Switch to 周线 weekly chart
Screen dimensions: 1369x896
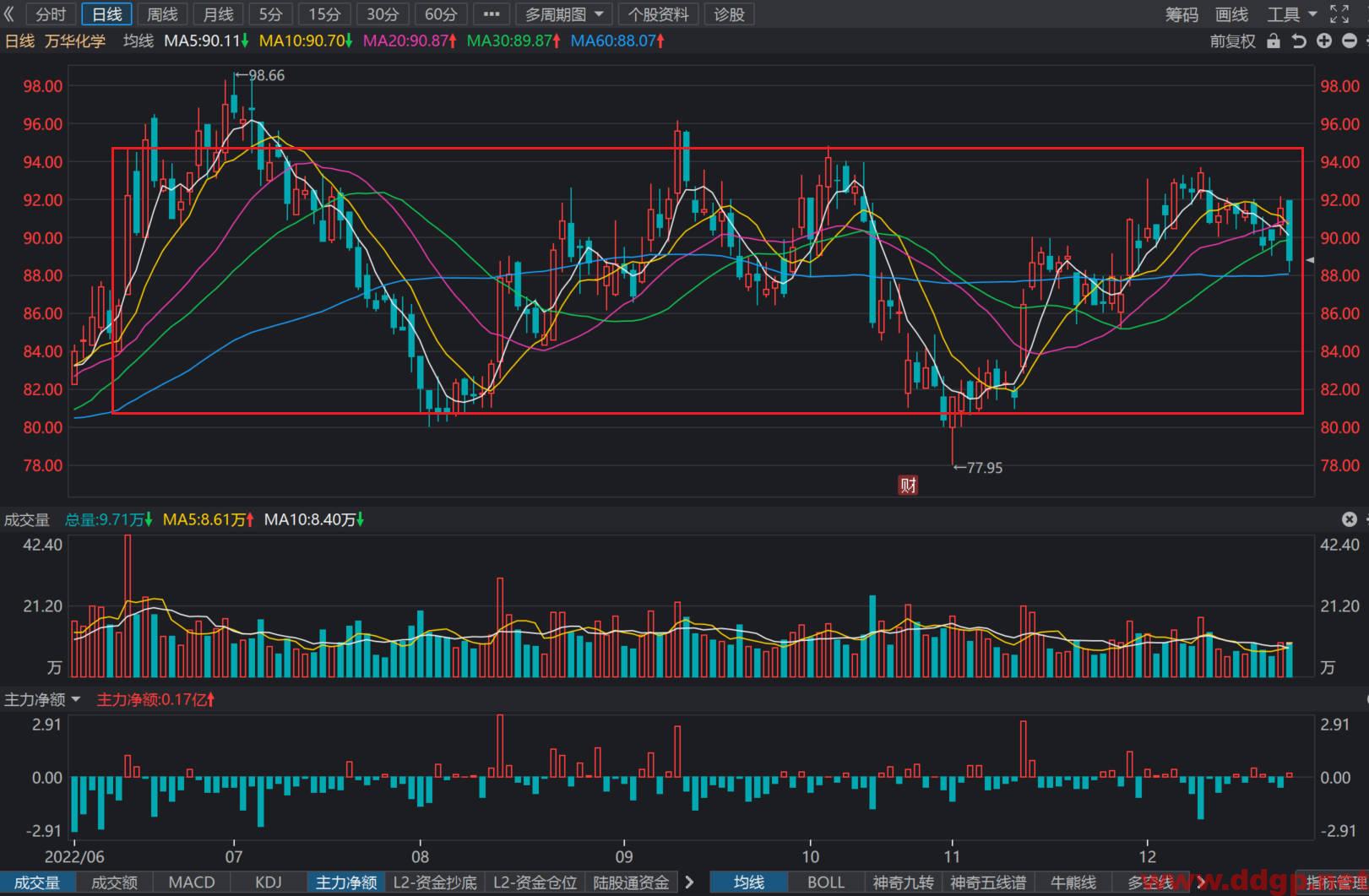[x=162, y=14]
